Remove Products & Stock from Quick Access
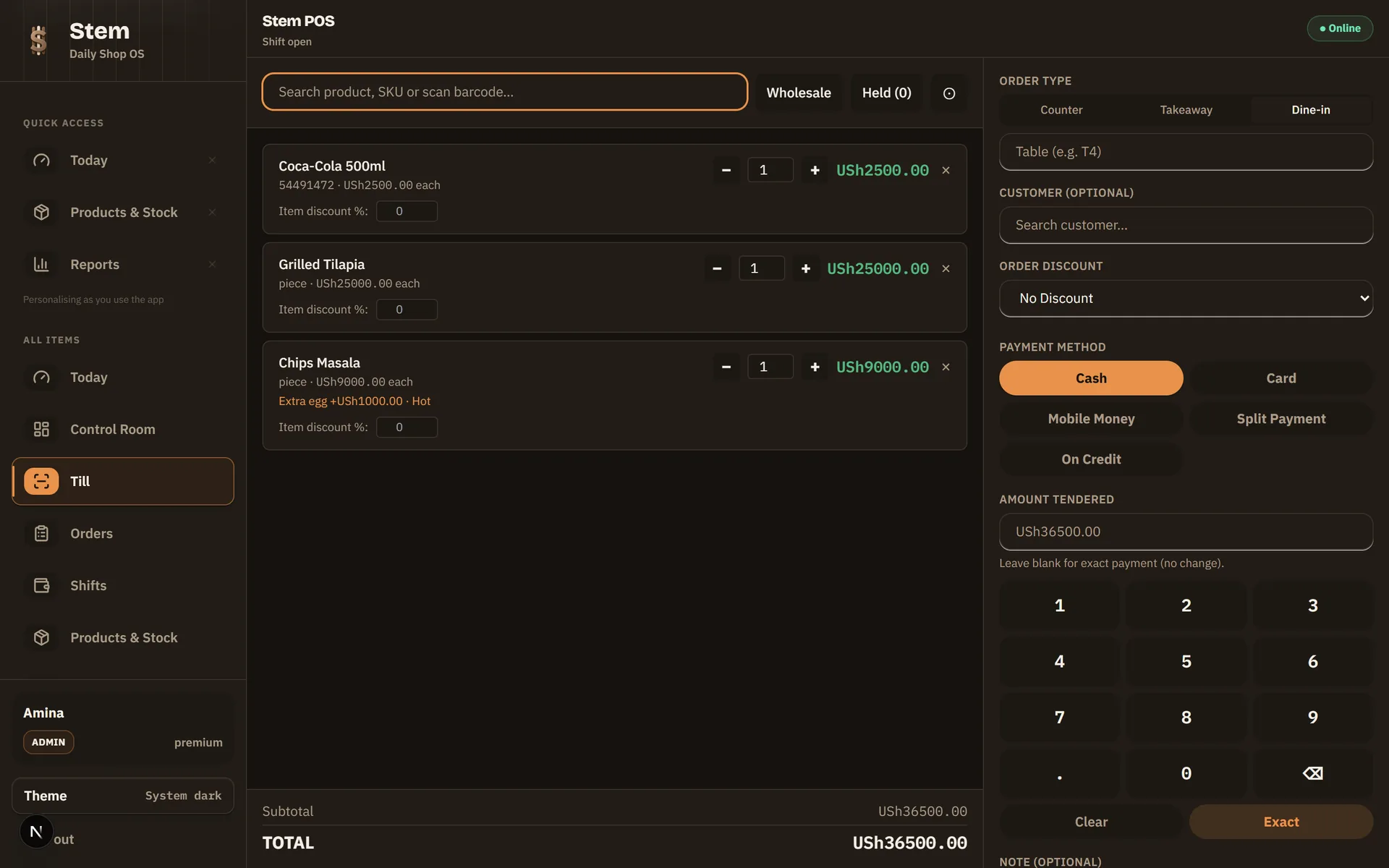 212,213
